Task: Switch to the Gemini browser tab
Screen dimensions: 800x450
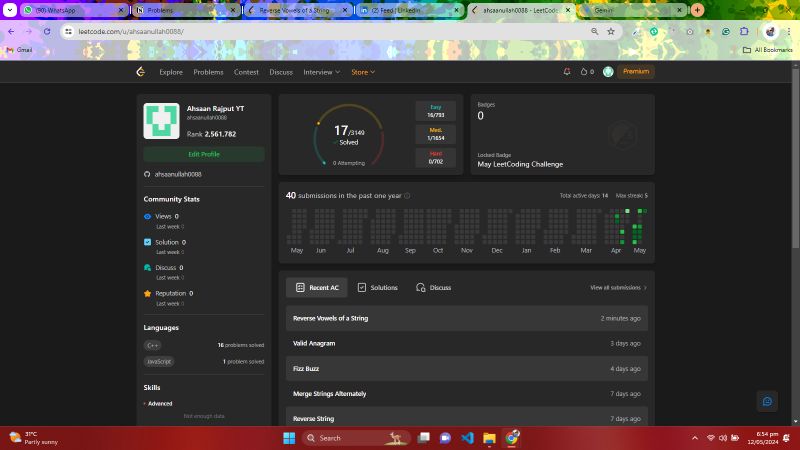Action: (632, 10)
